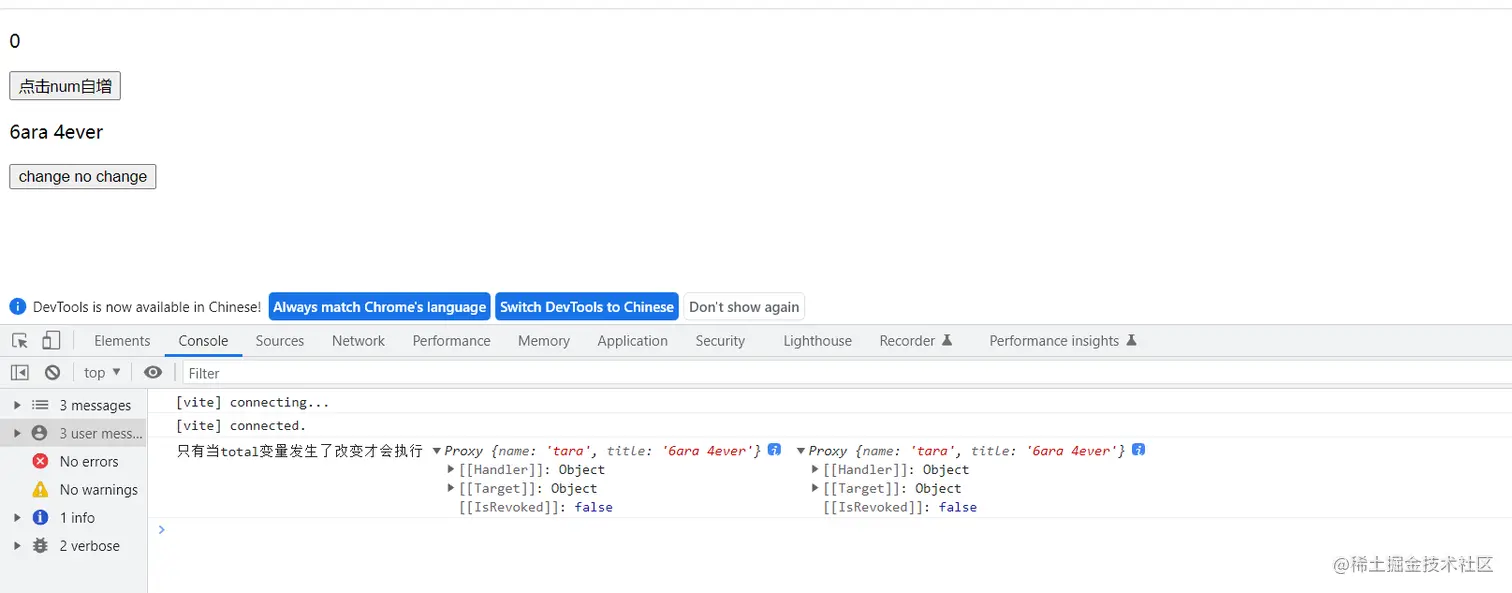Expand [[Handler]] of second Proxy
Viewport: 1512px width, 593px height.
coord(815,469)
